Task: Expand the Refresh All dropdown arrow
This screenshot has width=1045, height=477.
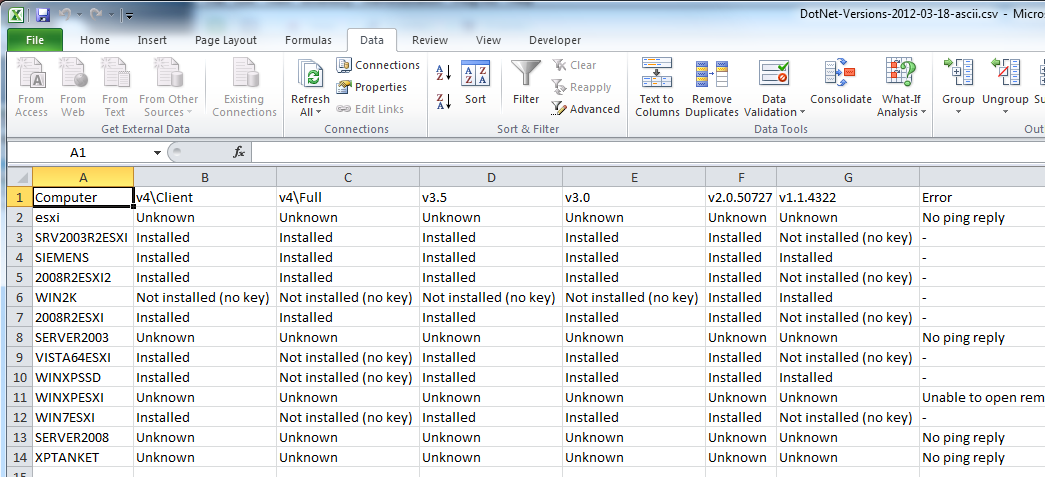Action: pyautogui.click(x=310, y=113)
